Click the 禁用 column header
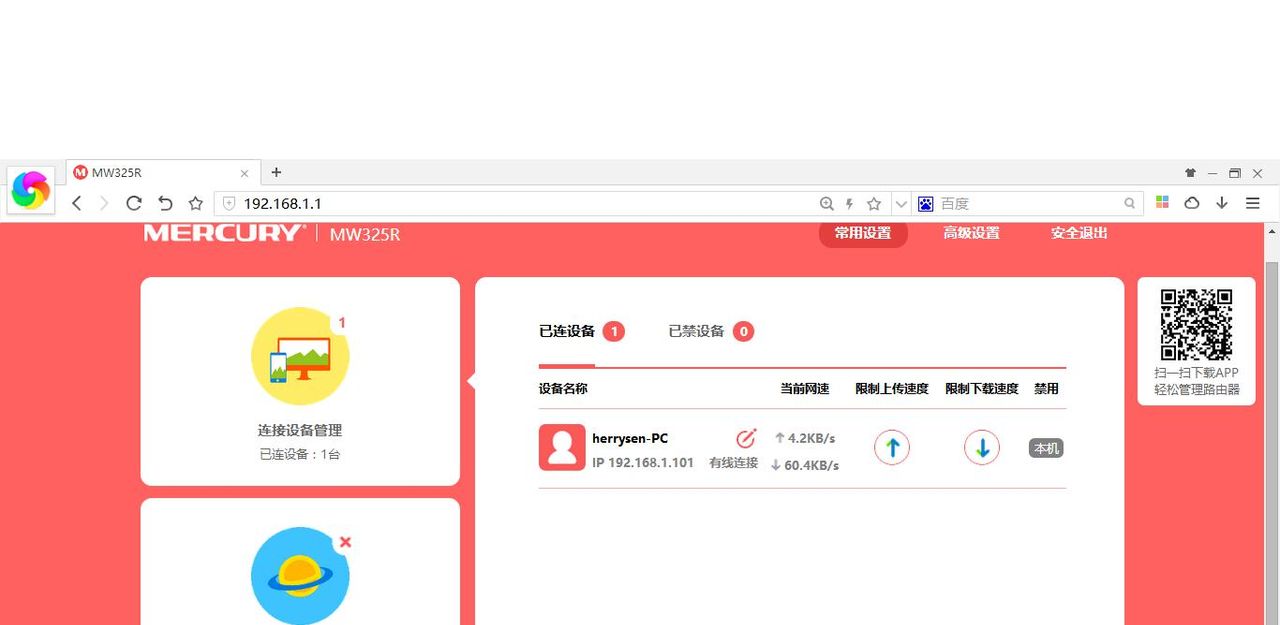 coord(1046,389)
